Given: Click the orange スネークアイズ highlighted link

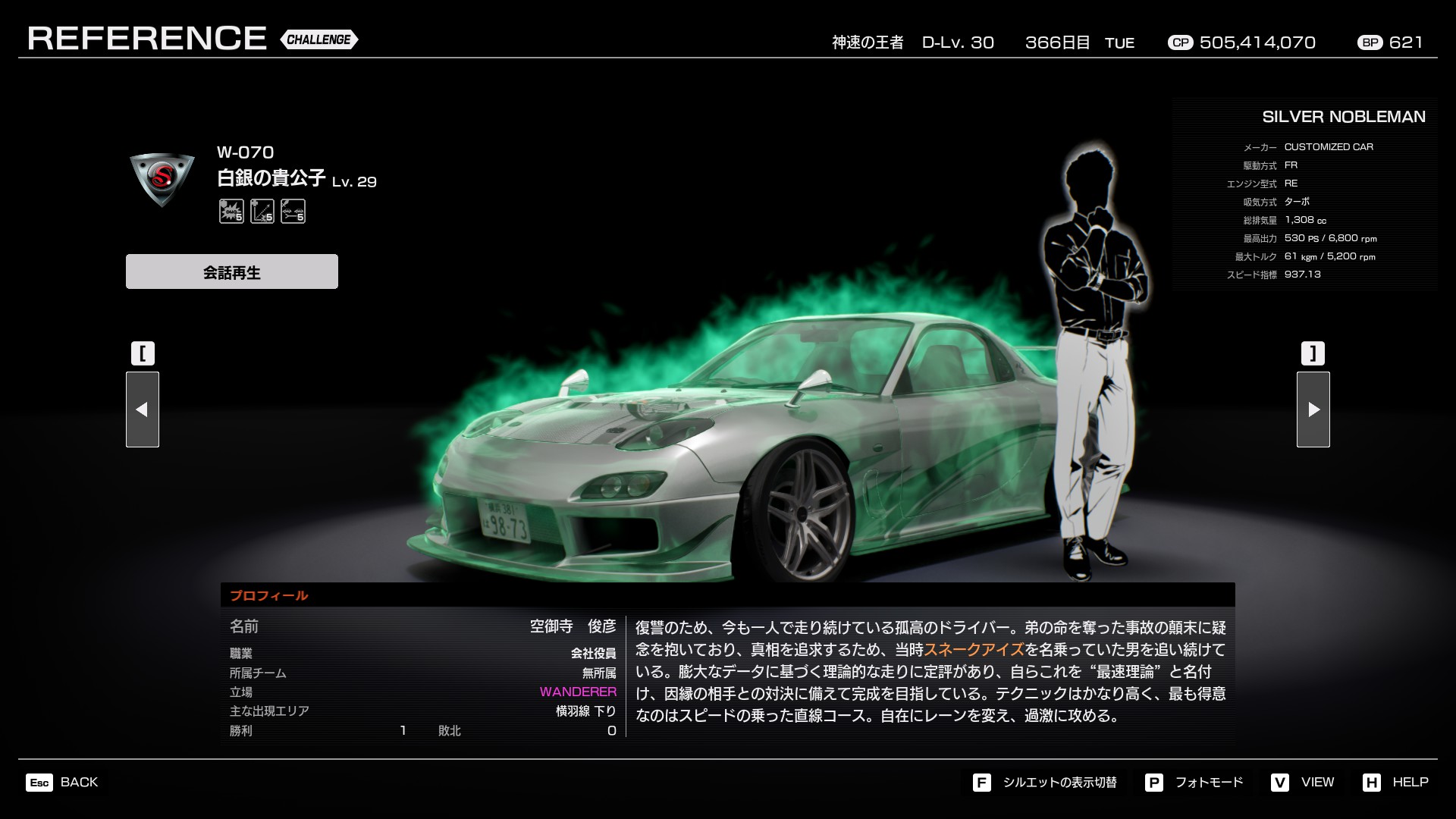Looking at the screenshot, I should 974,650.
